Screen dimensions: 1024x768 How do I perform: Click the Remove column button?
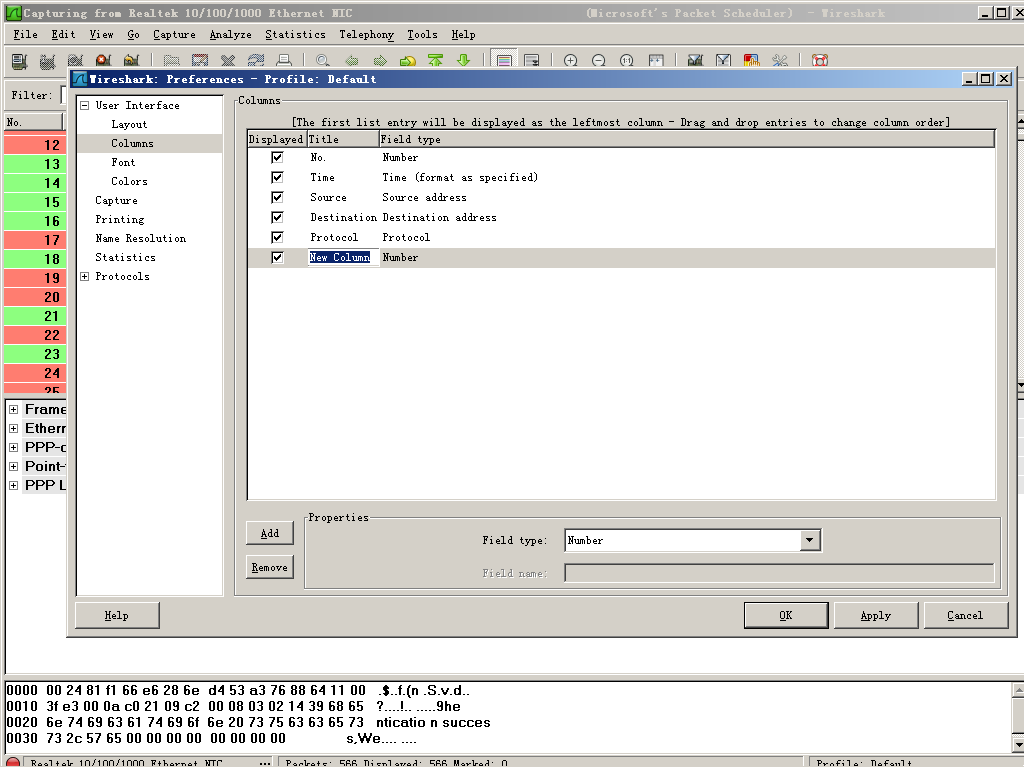click(270, 568)
